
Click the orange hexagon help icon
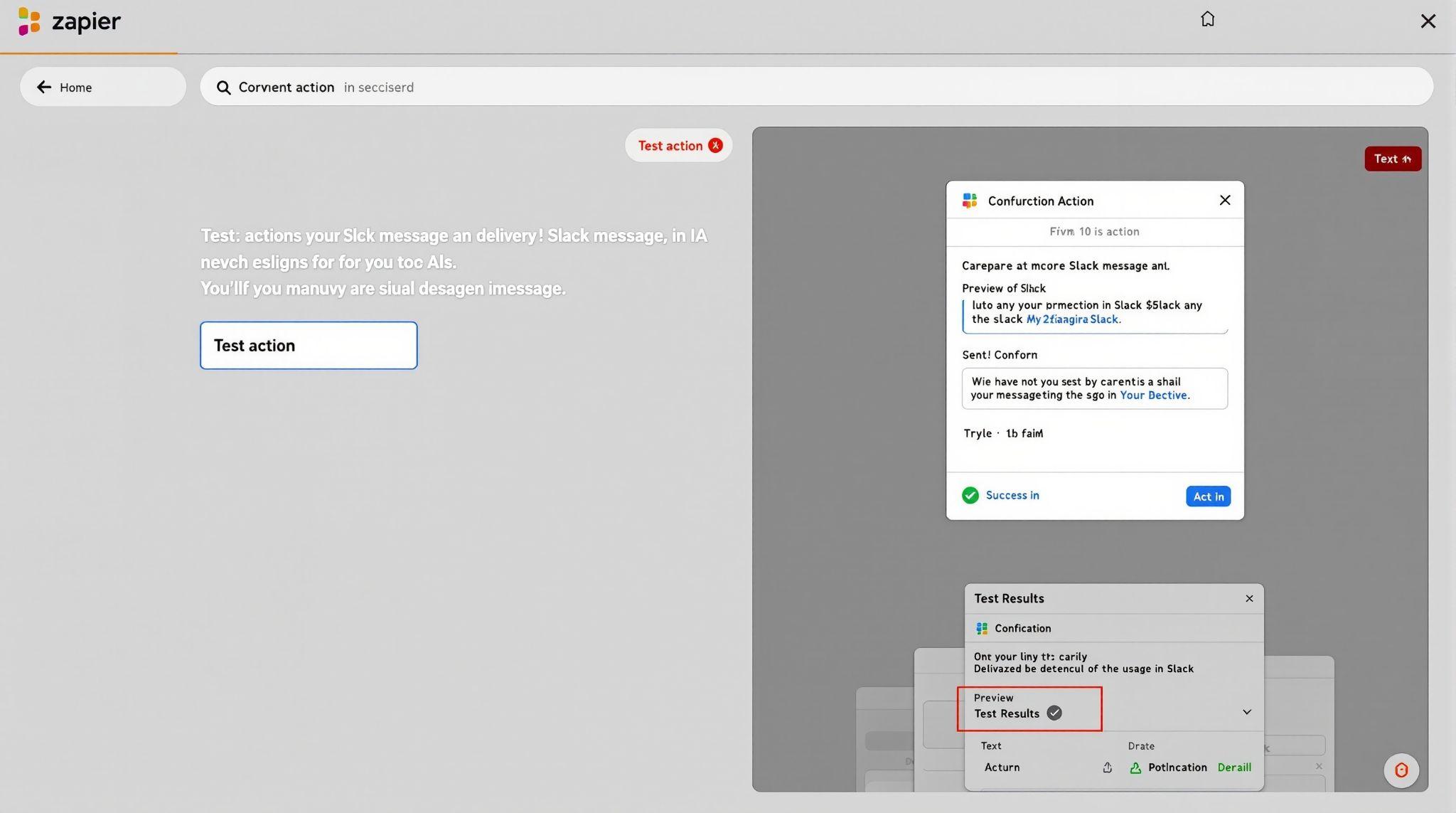pyautogui.click(x=1401, y=770)
